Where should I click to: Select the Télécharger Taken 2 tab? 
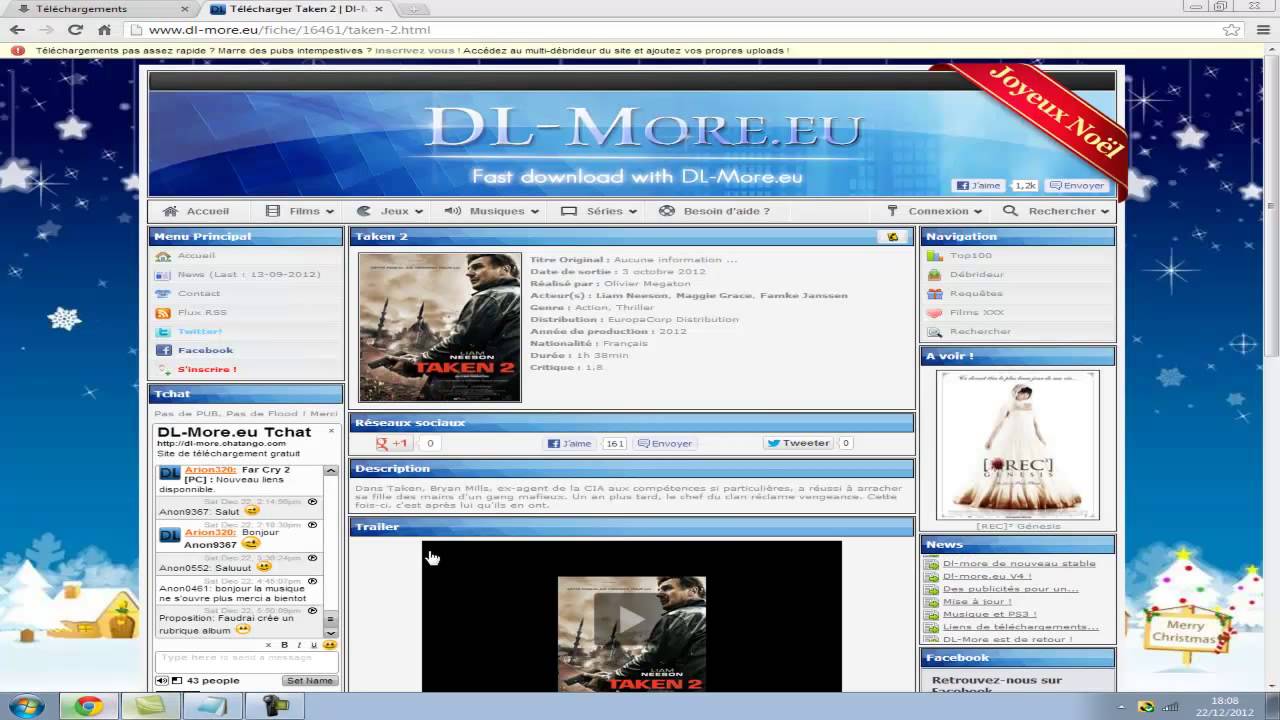[300, 8]
